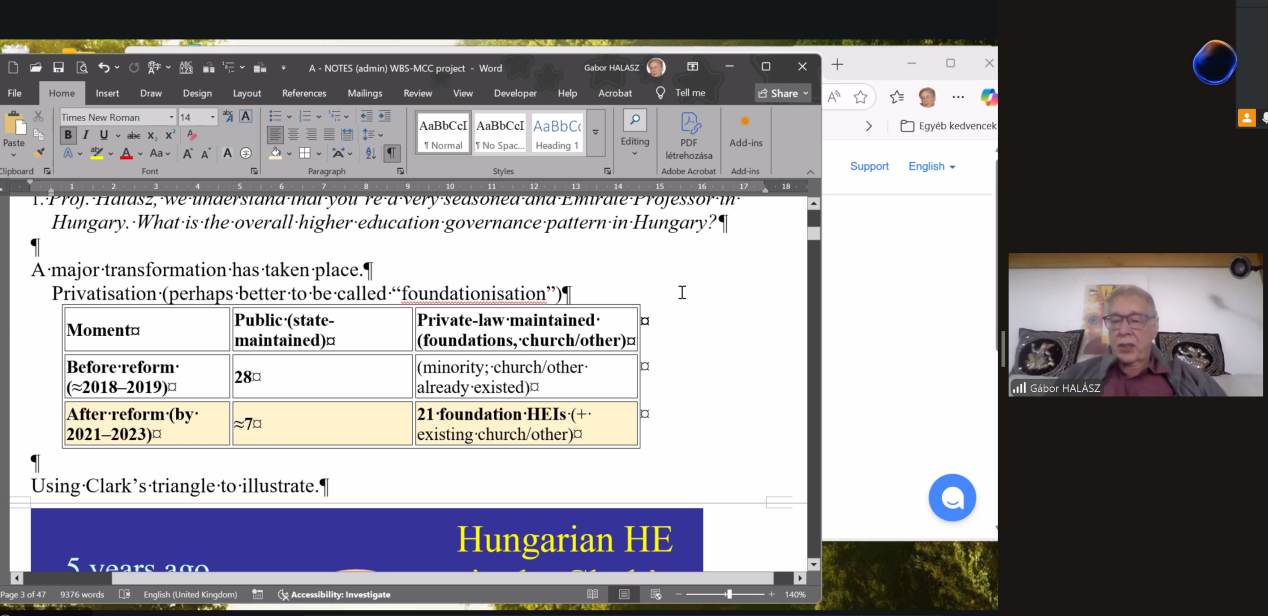Click the Support link in the browser
Image resolution: width=1268 pixels, height=616 pixels.
coord(869,166)
